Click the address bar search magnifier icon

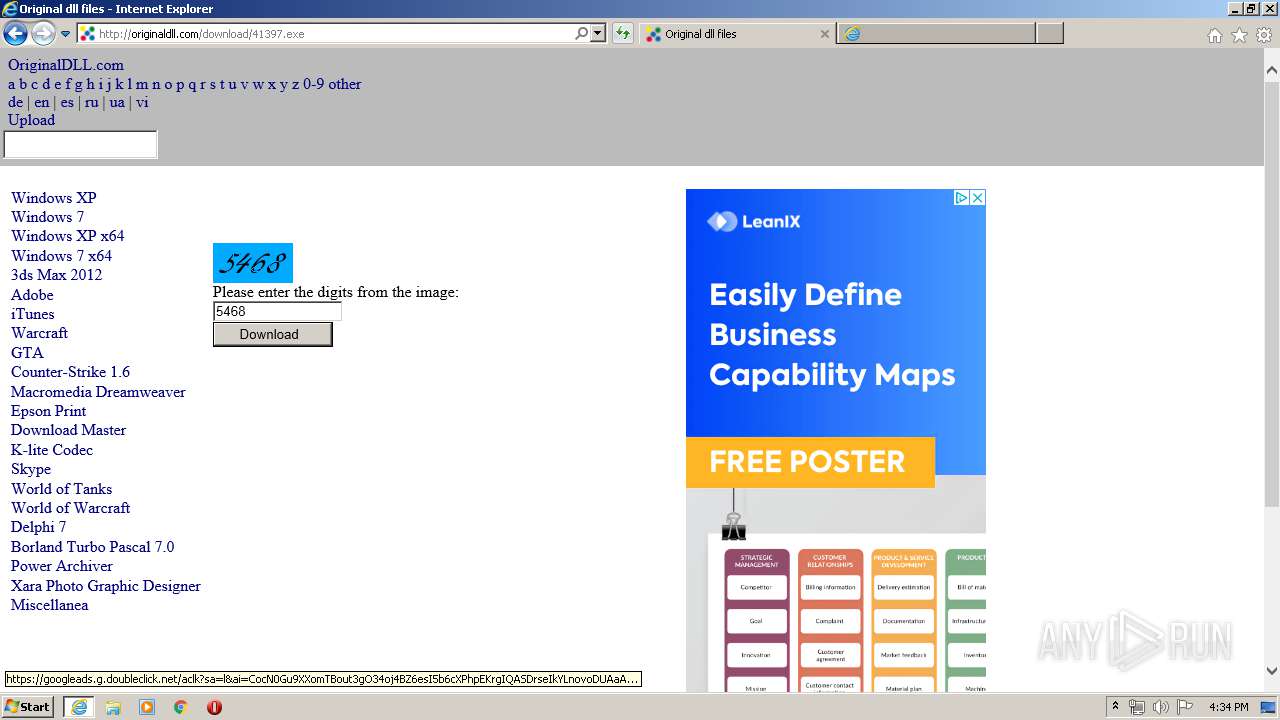point(581,34)
